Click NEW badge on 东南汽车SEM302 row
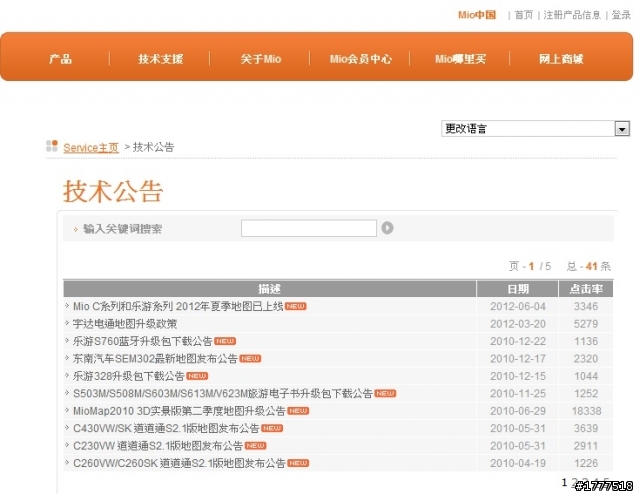This screenshot has width=640, height=494. point(250,358)
